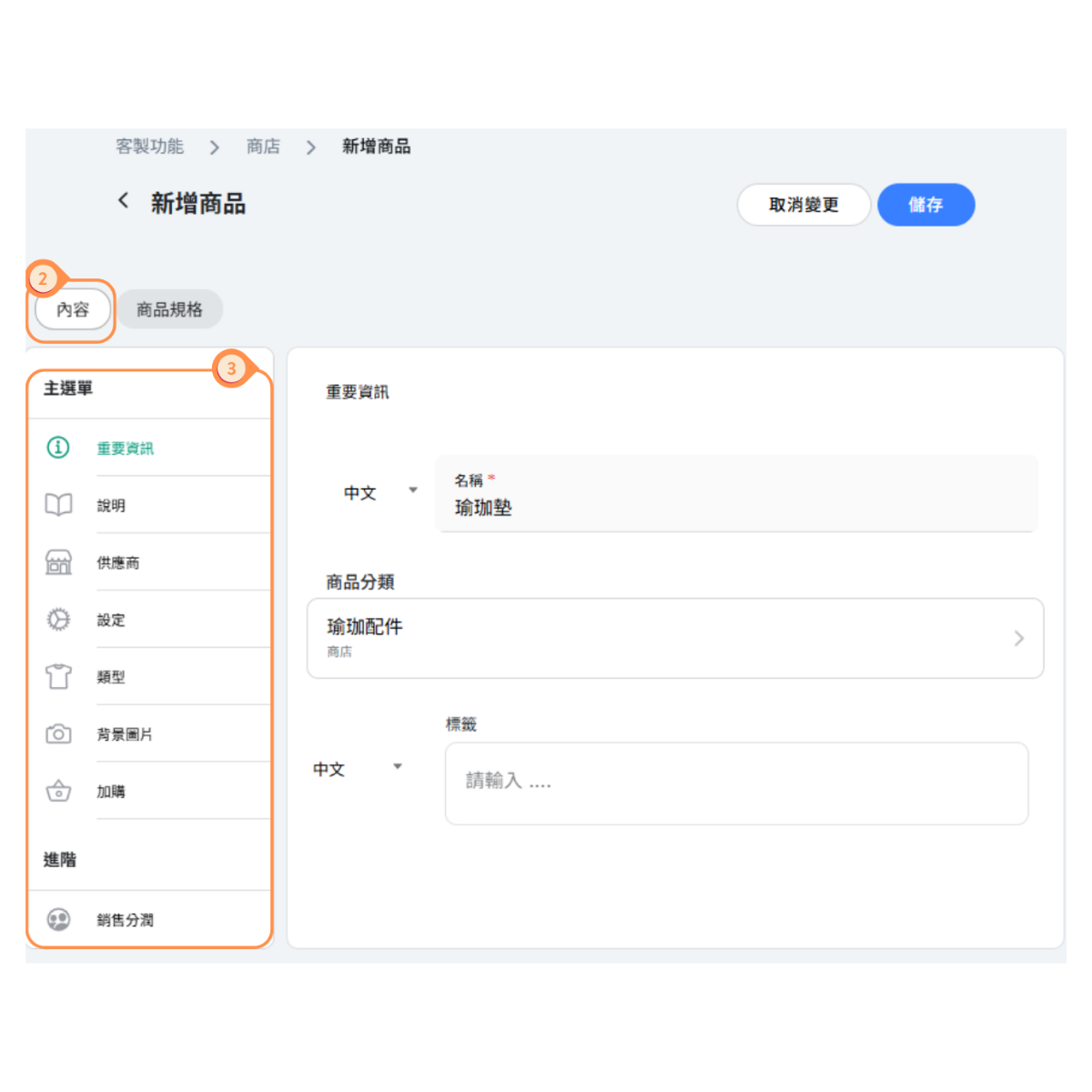This screenshot has height=1092, width=1092.
Task: Click the open book icon for 說明
Action: click(x=58, y=505)
